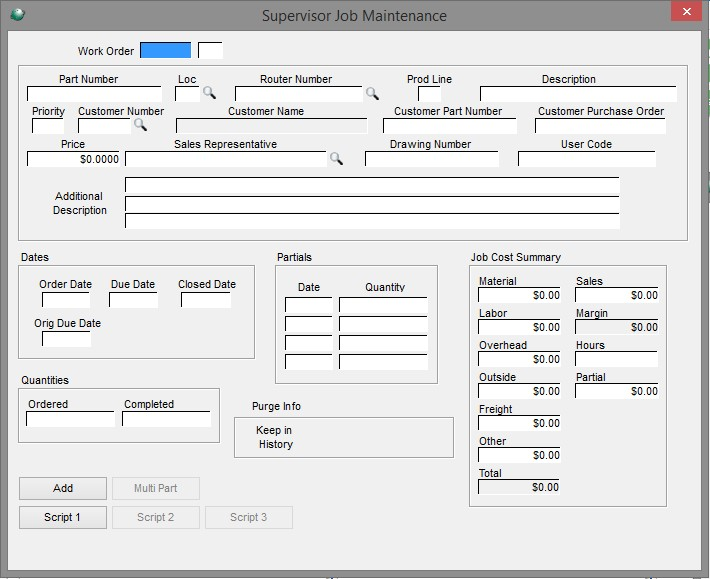Viewport: 710px width, 579px height.
Task: Select the Other cost field
Action: pyautogui.click(x=519, y=455)
